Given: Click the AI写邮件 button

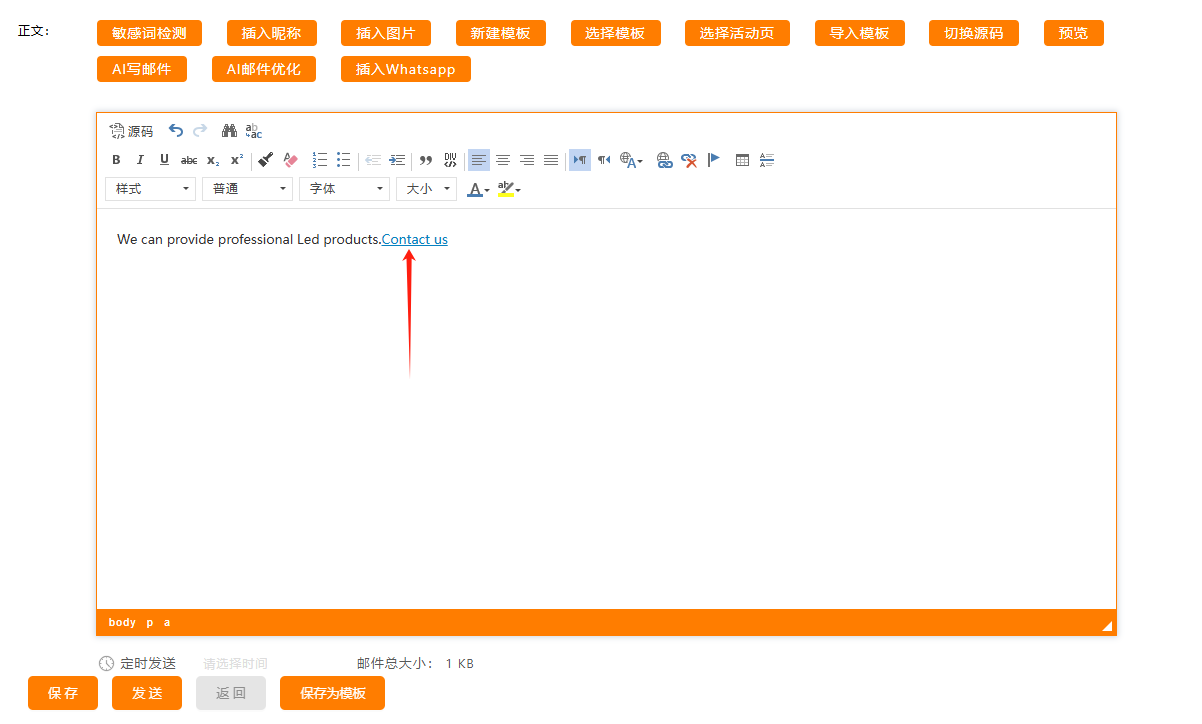Looking at the screenshot, I should (x=142, y=69).
